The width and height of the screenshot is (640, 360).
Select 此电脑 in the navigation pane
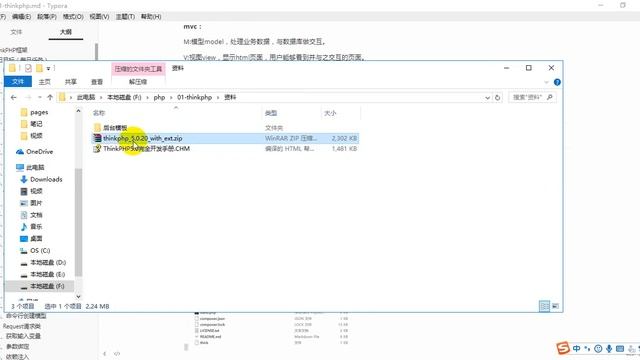point(35,167)
